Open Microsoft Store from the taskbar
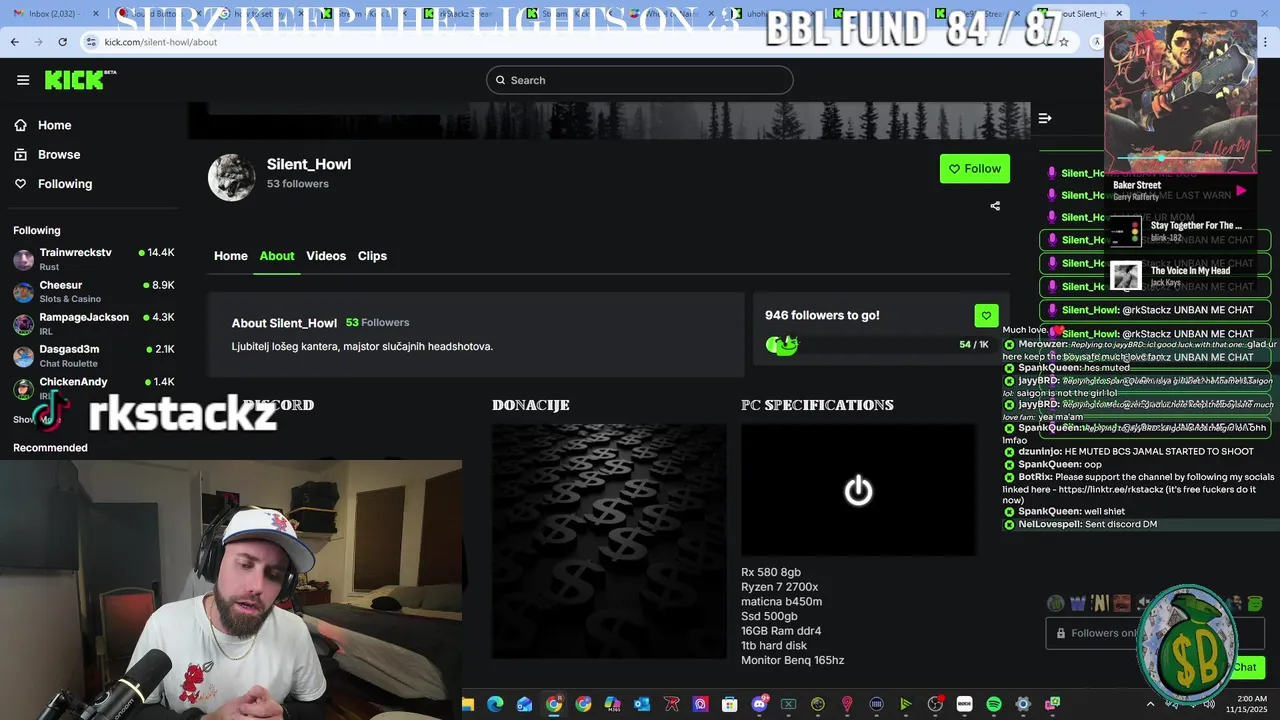 click(730, 704)
